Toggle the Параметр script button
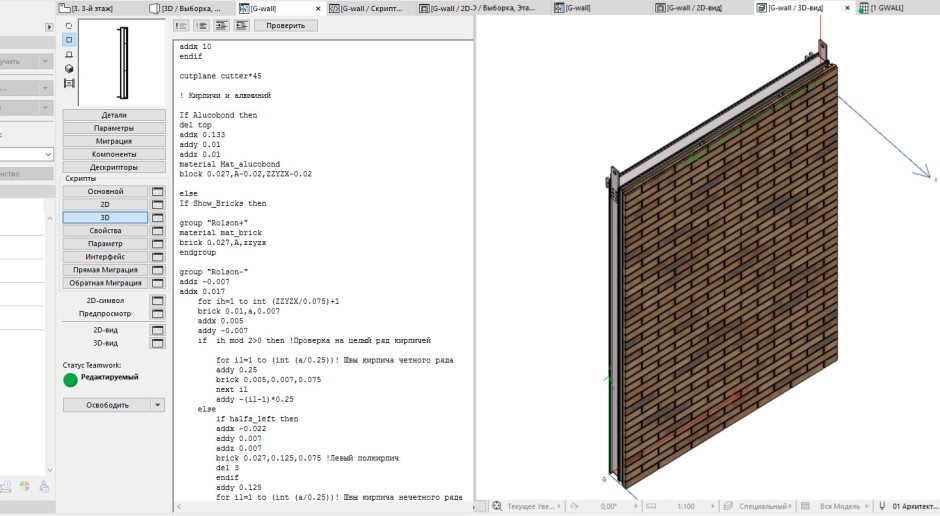This screenshot has height=516, width=940. click(105, 244)
